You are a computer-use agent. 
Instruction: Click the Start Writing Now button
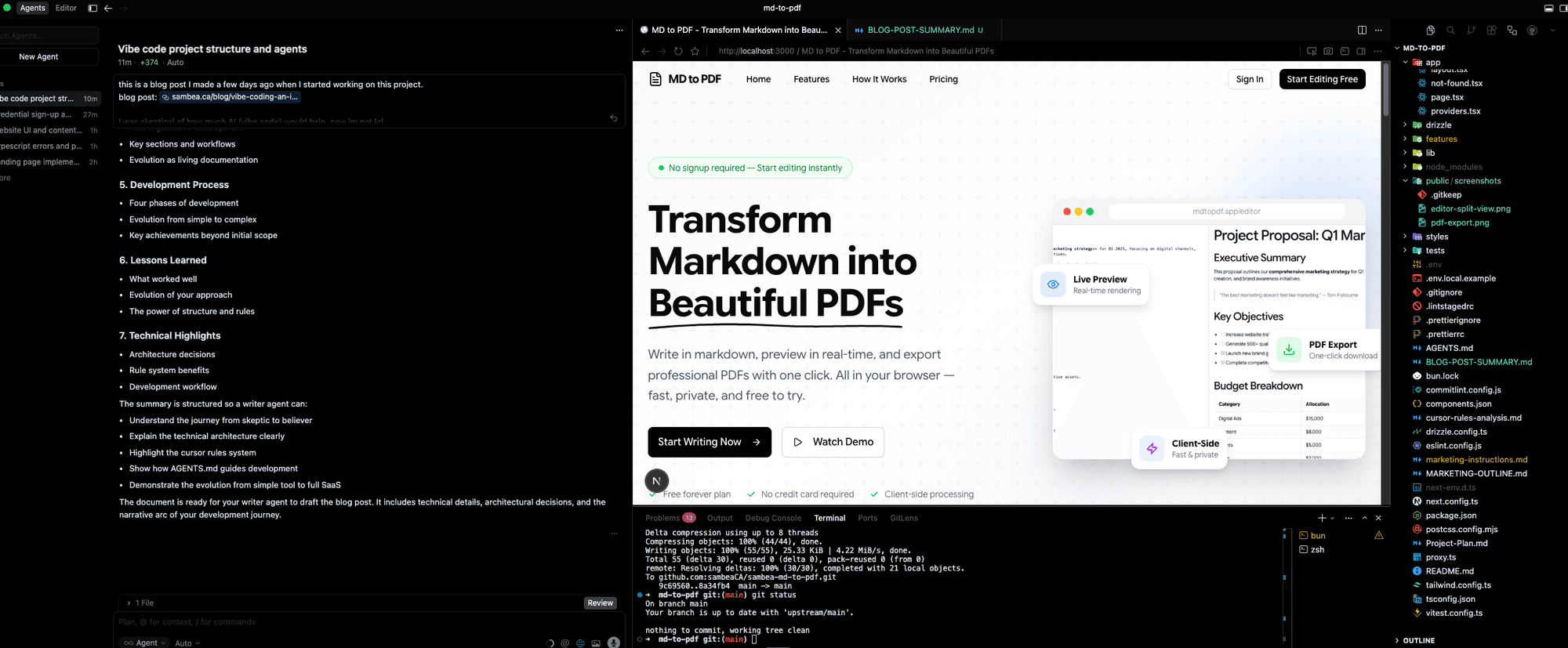(x=709, y=442)
